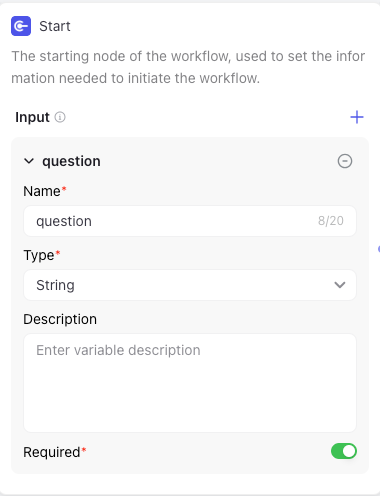Focus the Name field containing question
380x496 pixels.
point(190,221)
